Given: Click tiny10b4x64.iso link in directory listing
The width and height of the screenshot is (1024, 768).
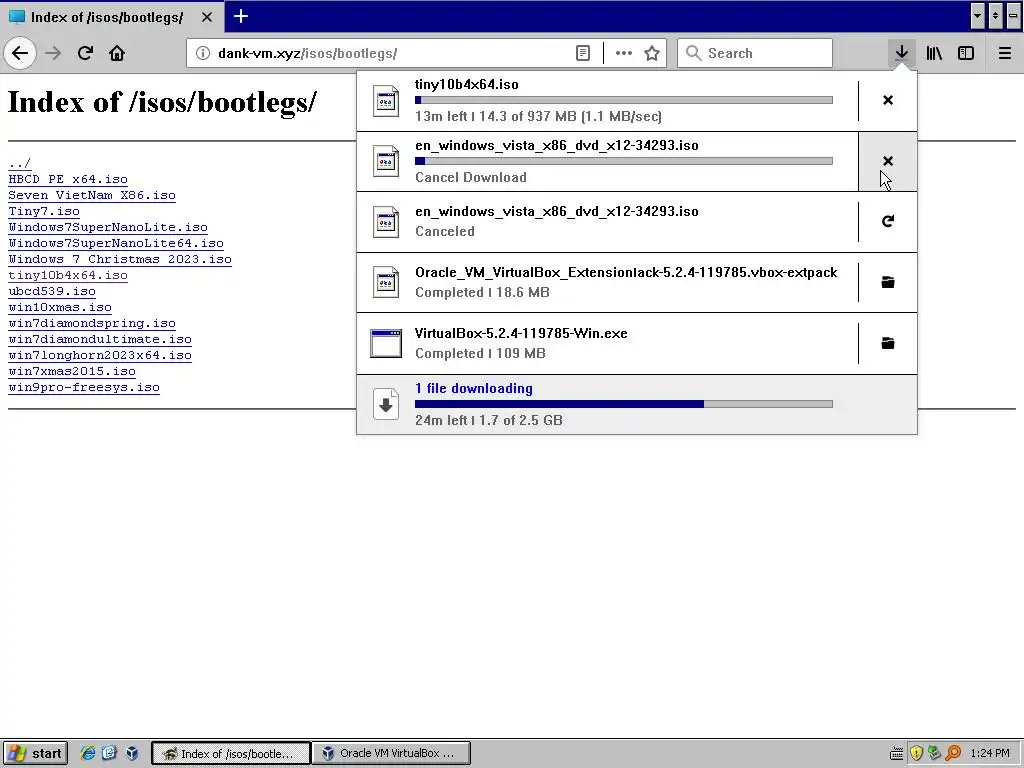Looking at the screenshot, I should tap(68, 275).
